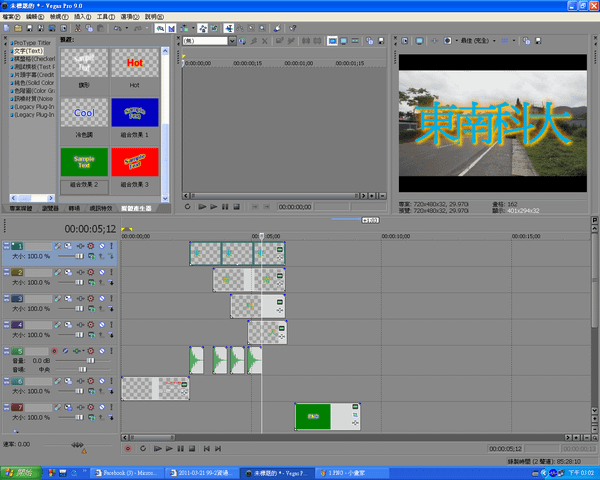
Task: Click timeline Play From Start button
Action: pos(157,448)
